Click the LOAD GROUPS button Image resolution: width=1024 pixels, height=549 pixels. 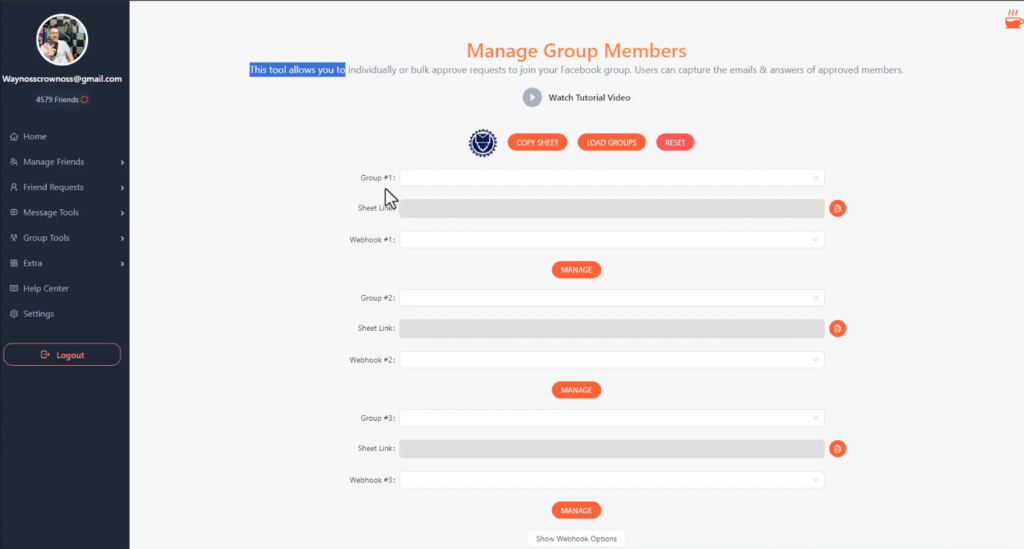(x=611, y=142)
